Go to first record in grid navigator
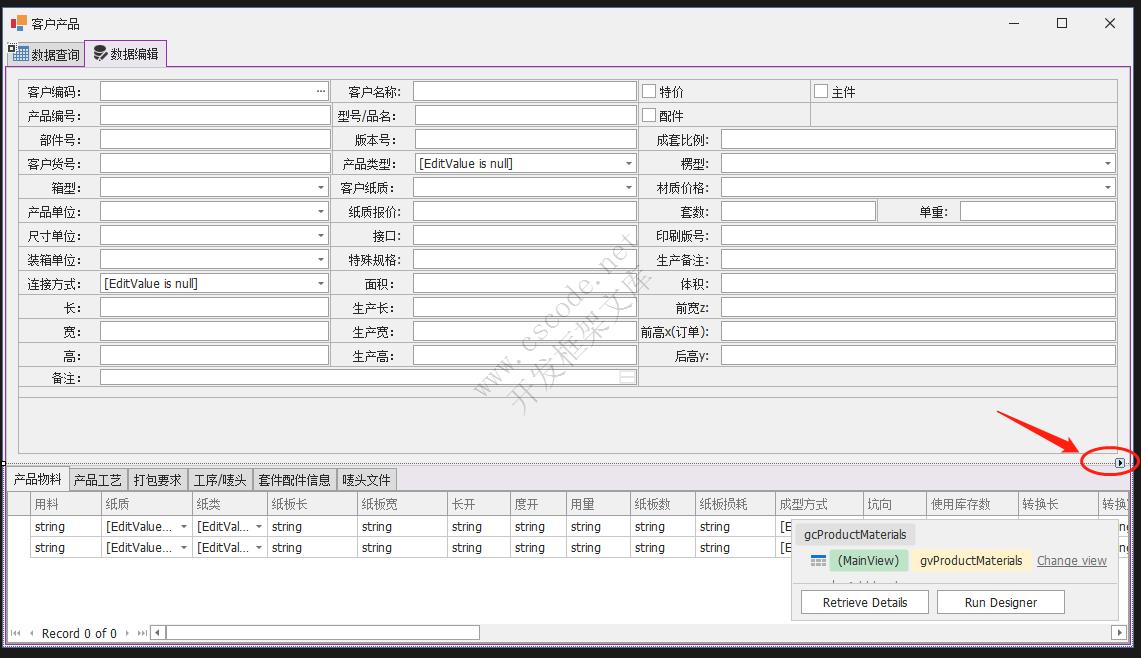1141x658 pixels. click(15, 633)
